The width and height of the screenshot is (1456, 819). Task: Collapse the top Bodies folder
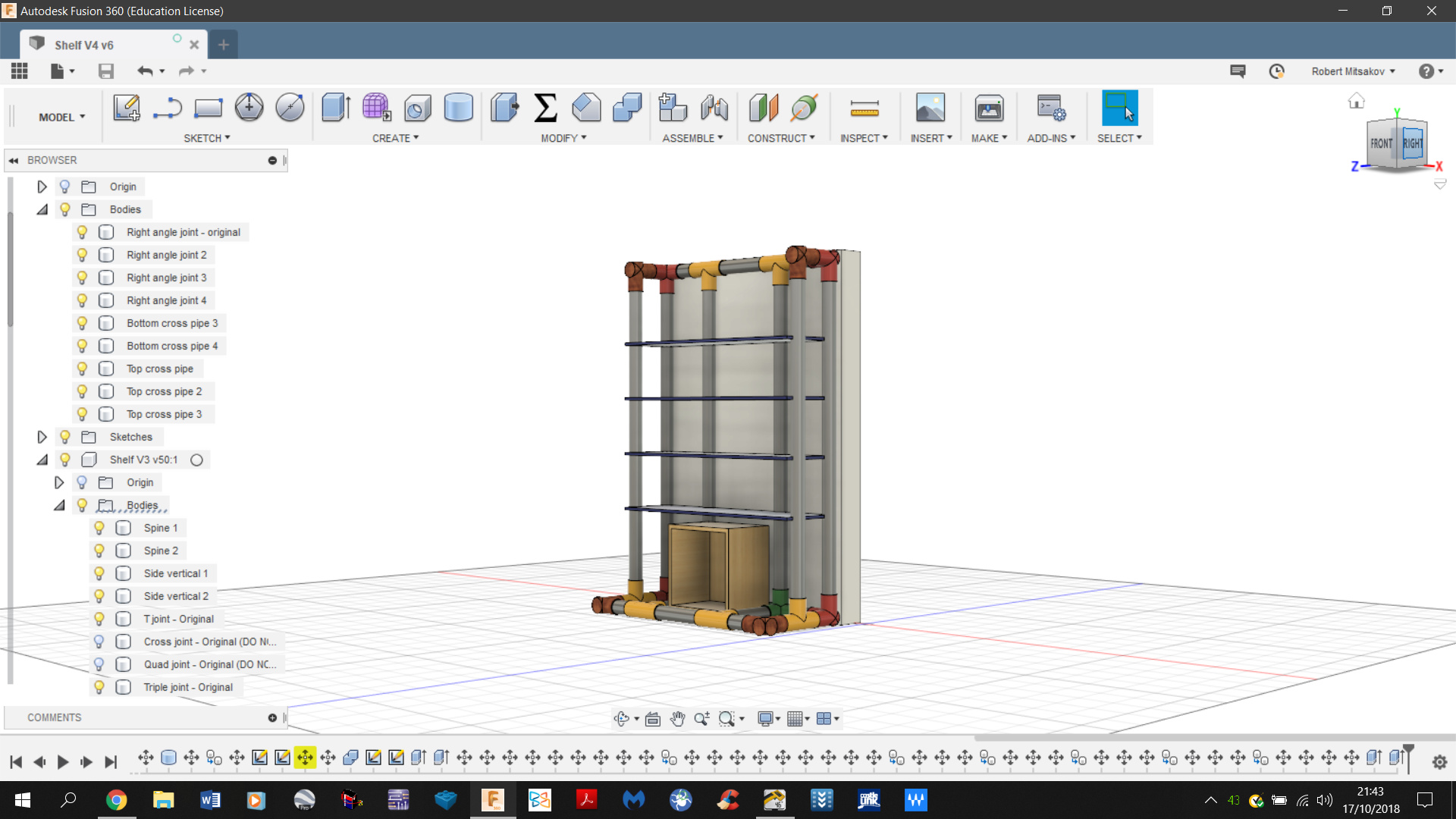tap(42, 209)
